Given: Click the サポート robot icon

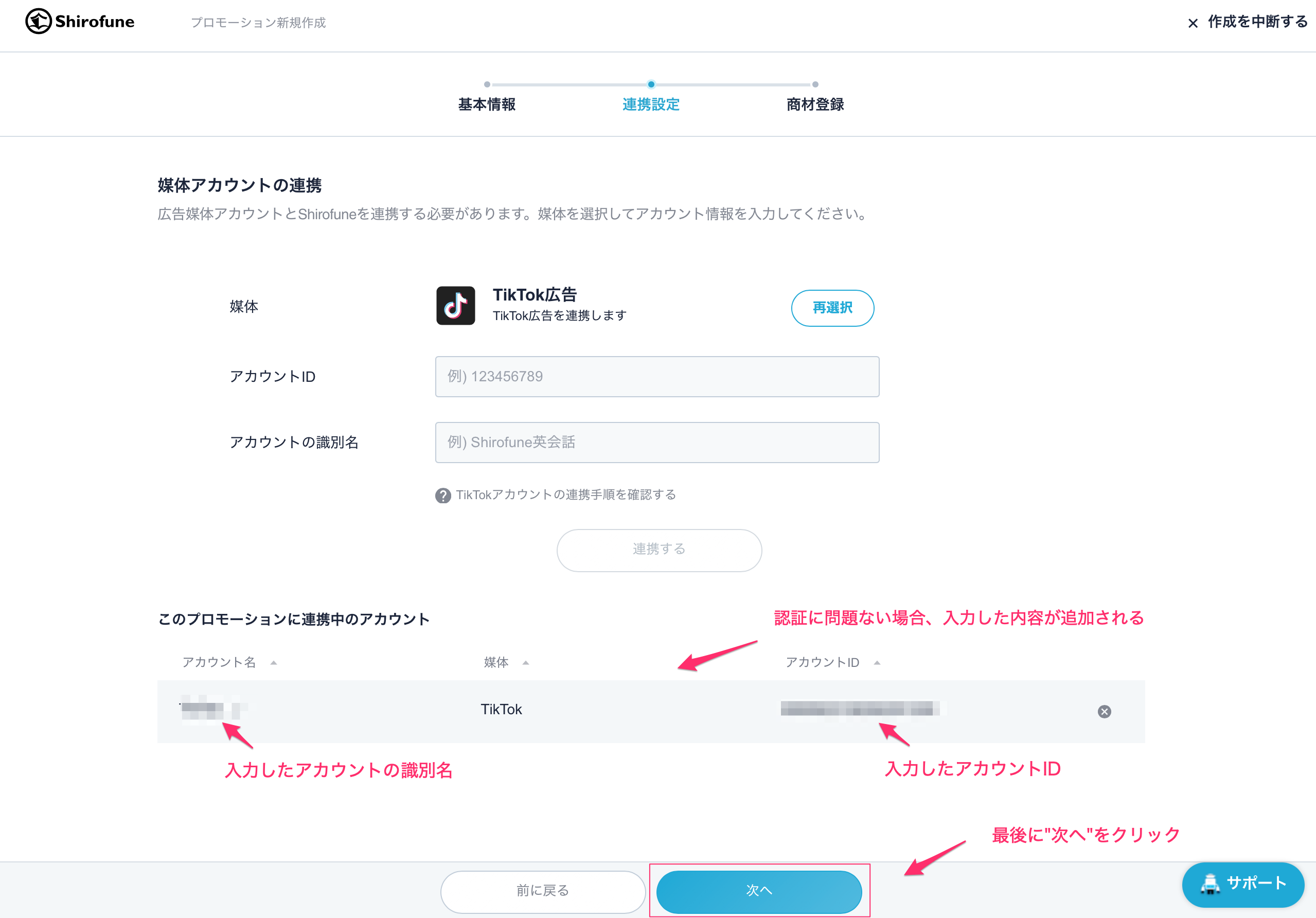Looking at the screenshot, I should (1210, 884).
